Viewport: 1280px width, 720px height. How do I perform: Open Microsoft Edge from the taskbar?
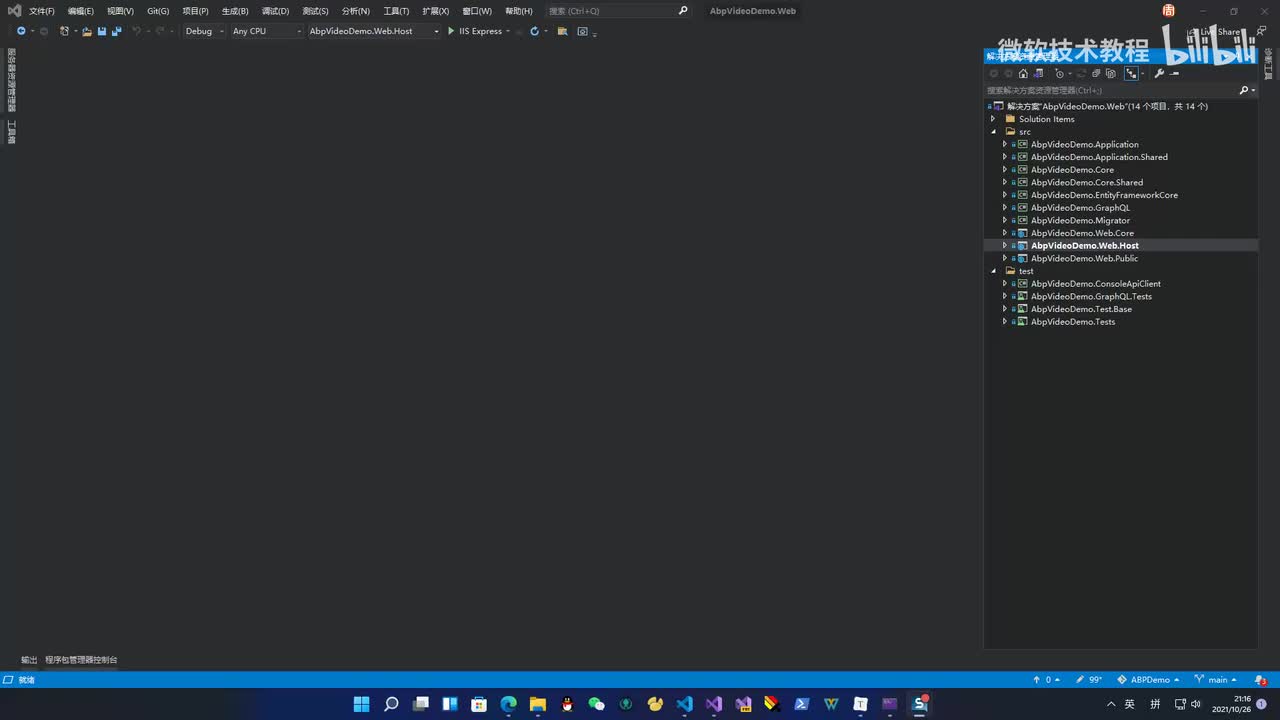(508, 704)
